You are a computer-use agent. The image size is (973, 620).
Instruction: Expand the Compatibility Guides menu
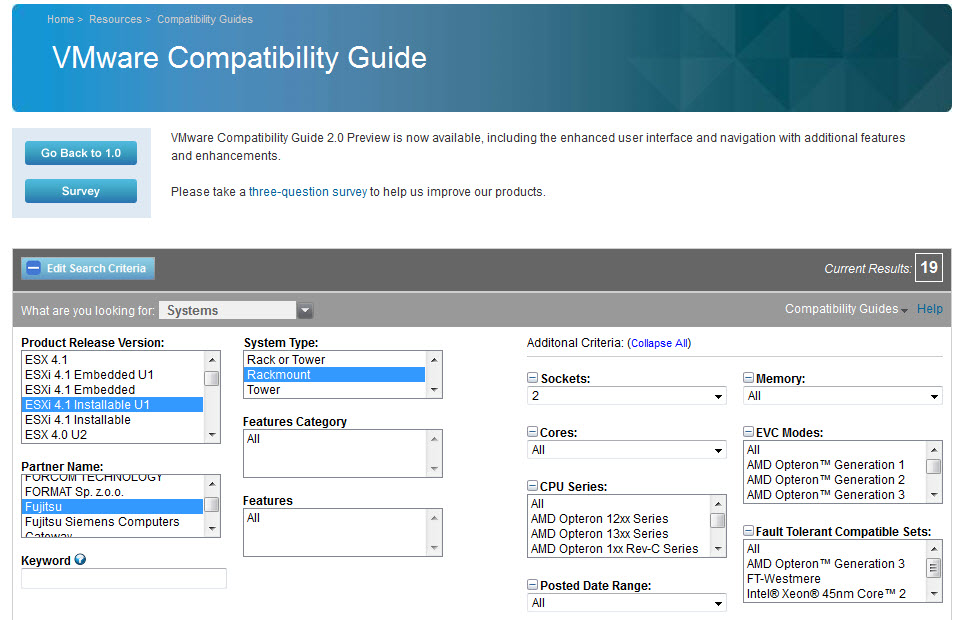point(846,309)
